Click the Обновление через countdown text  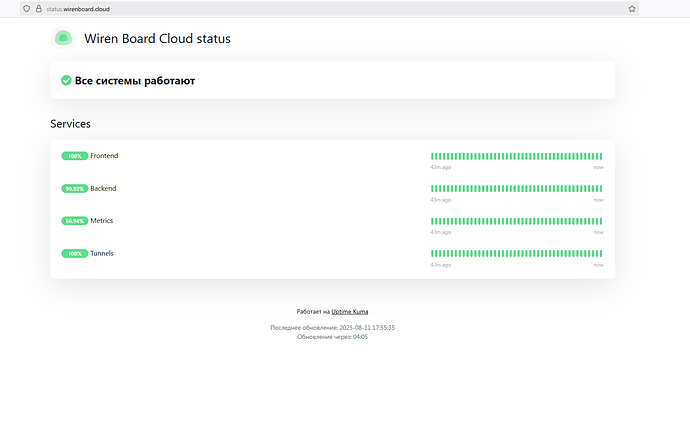pyautogui.click(x=332, y=337)
